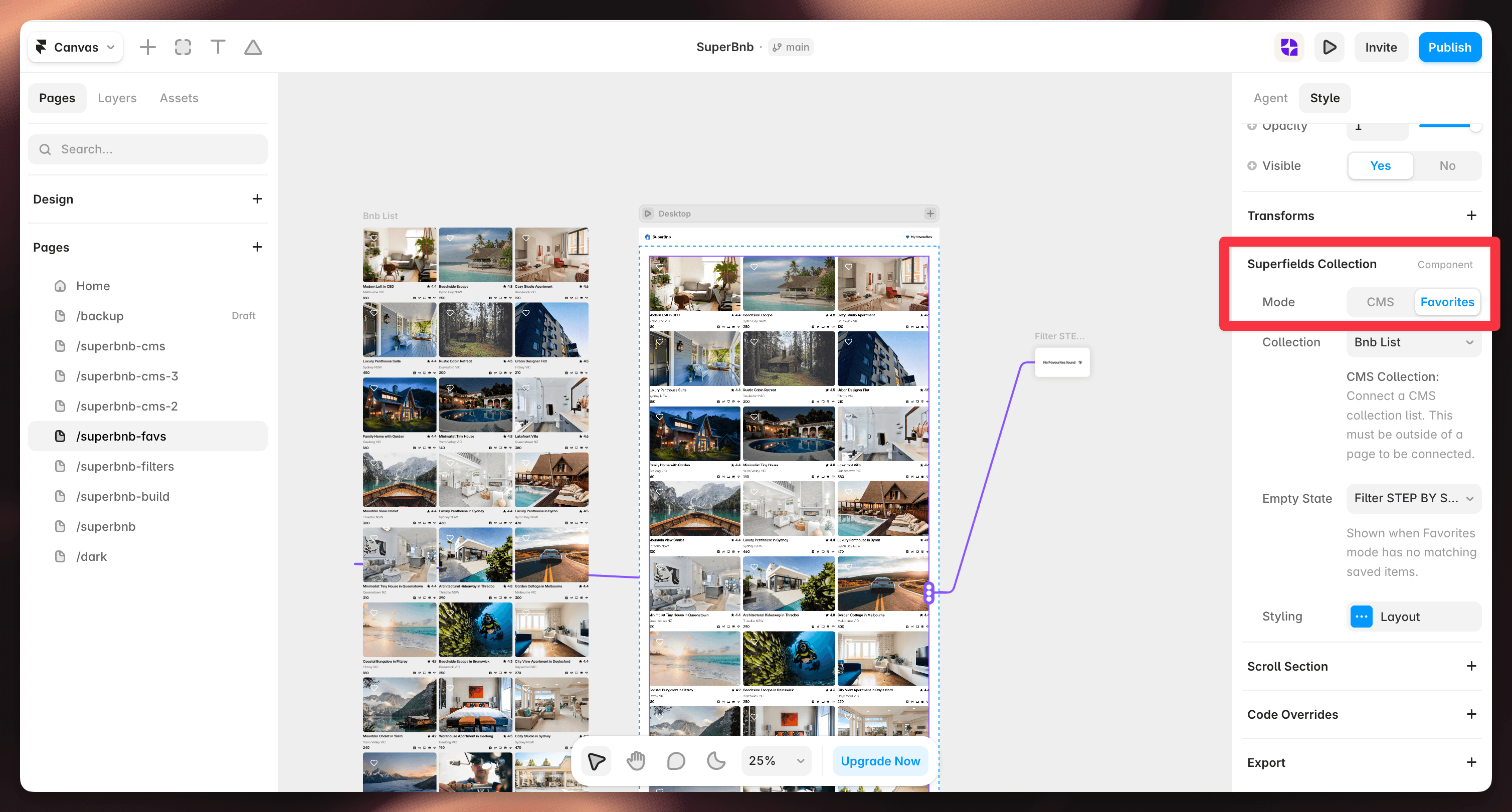
Task: Click the main branch badge
Action: coord(791,47)
